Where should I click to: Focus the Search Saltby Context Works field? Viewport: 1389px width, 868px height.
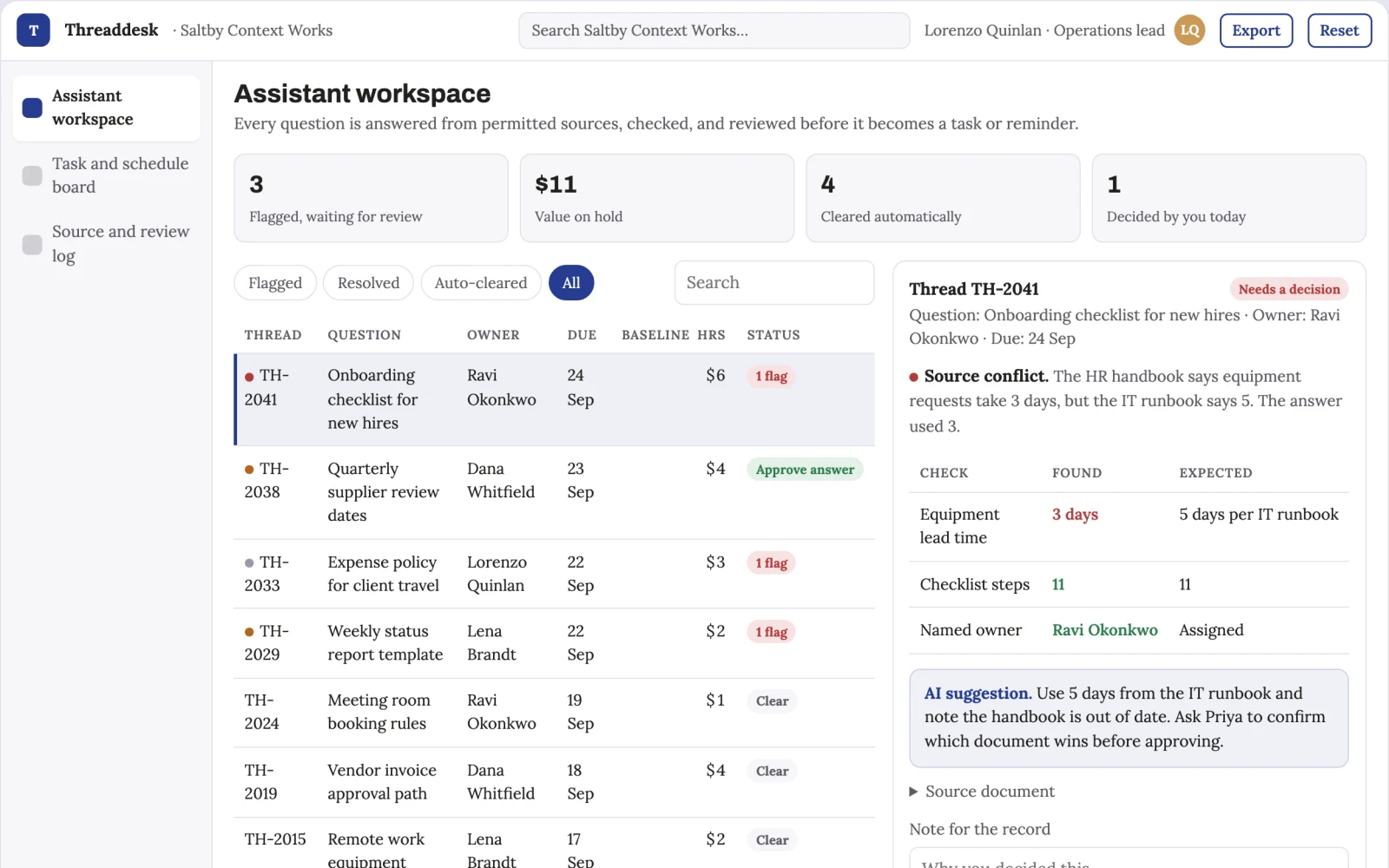714,30
